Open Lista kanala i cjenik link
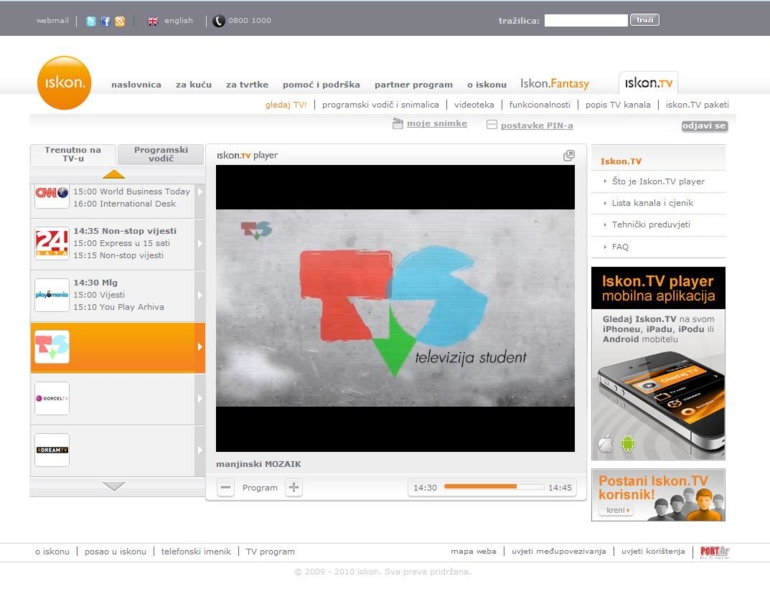Viewport: 770px width, 591px height. point(652,203)
